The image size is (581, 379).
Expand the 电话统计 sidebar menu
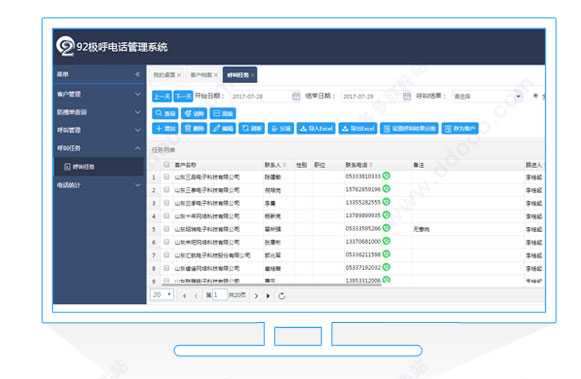click(99, 185)
